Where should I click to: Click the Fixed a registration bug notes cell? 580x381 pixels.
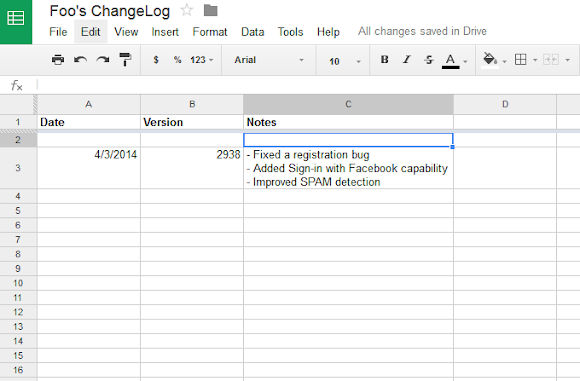pyautogui.click(x=348, y=168)
